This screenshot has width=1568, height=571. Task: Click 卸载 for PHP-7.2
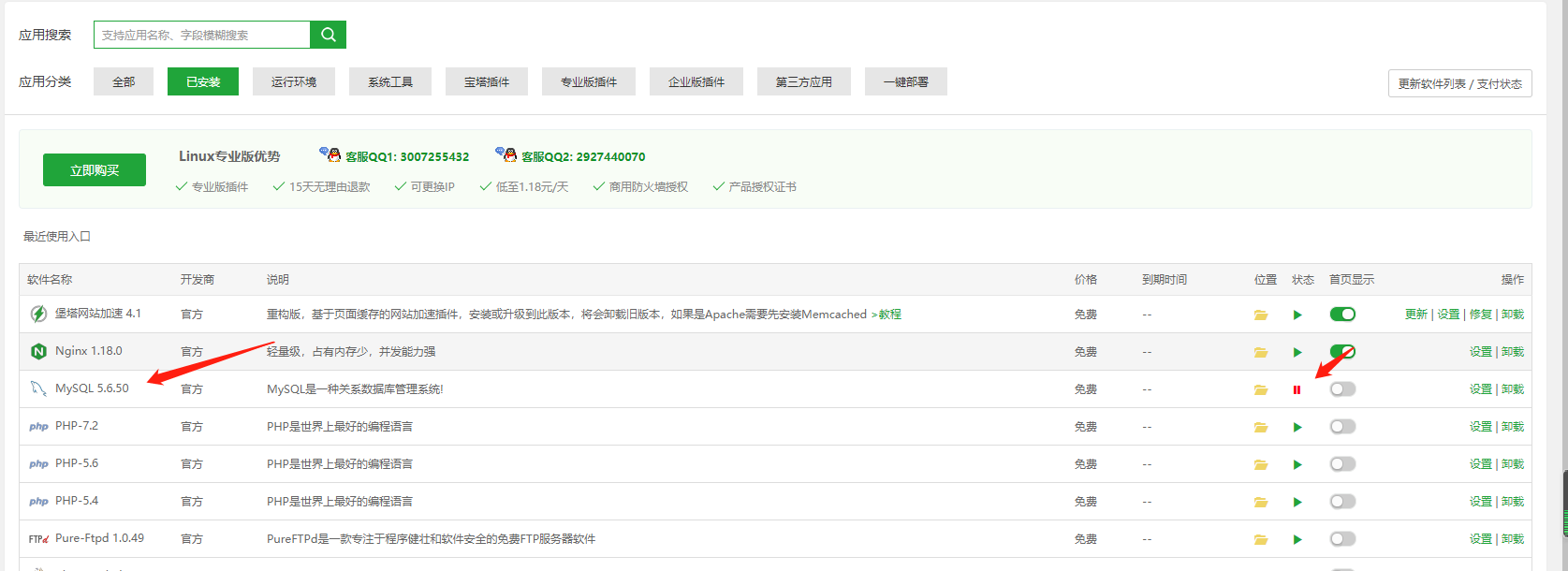coord(1513,427)
